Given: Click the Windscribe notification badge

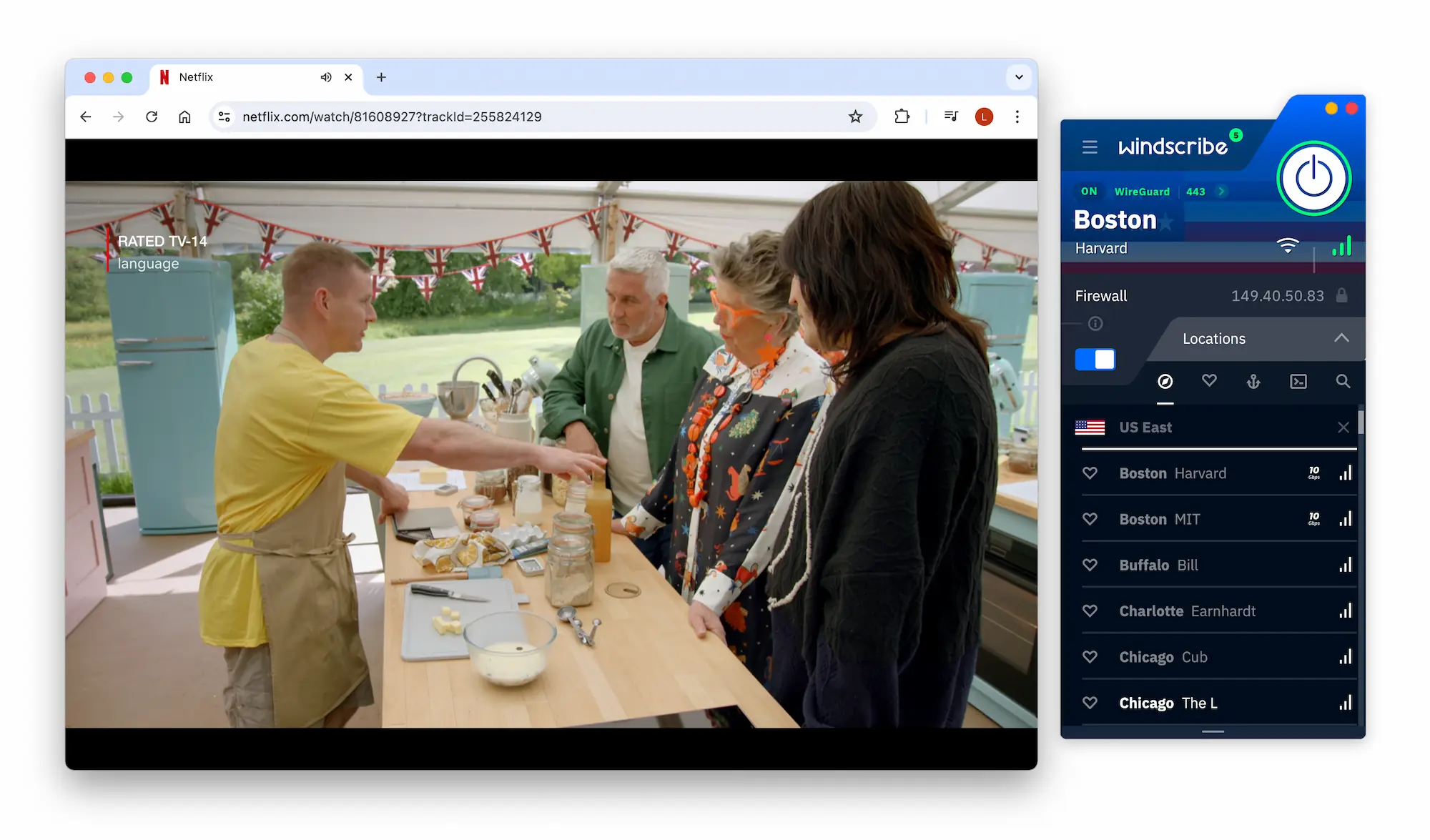Looking at the screenshot, I should [1236, 135].
